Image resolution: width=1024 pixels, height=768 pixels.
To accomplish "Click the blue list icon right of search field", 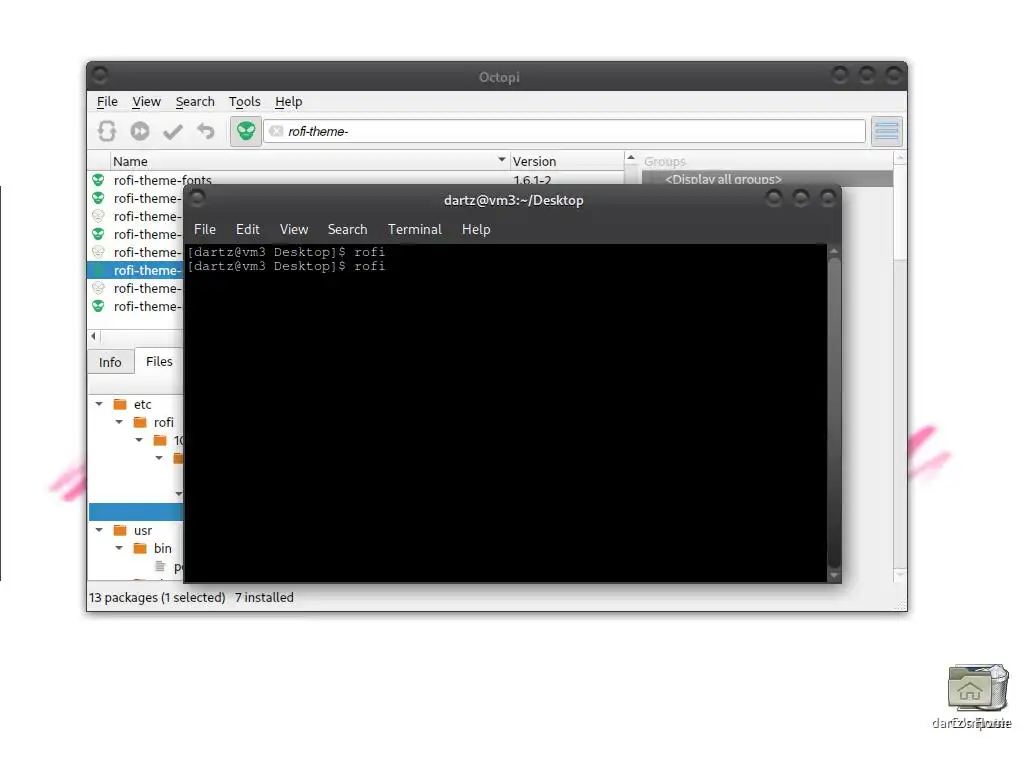I will coord(886,131).
